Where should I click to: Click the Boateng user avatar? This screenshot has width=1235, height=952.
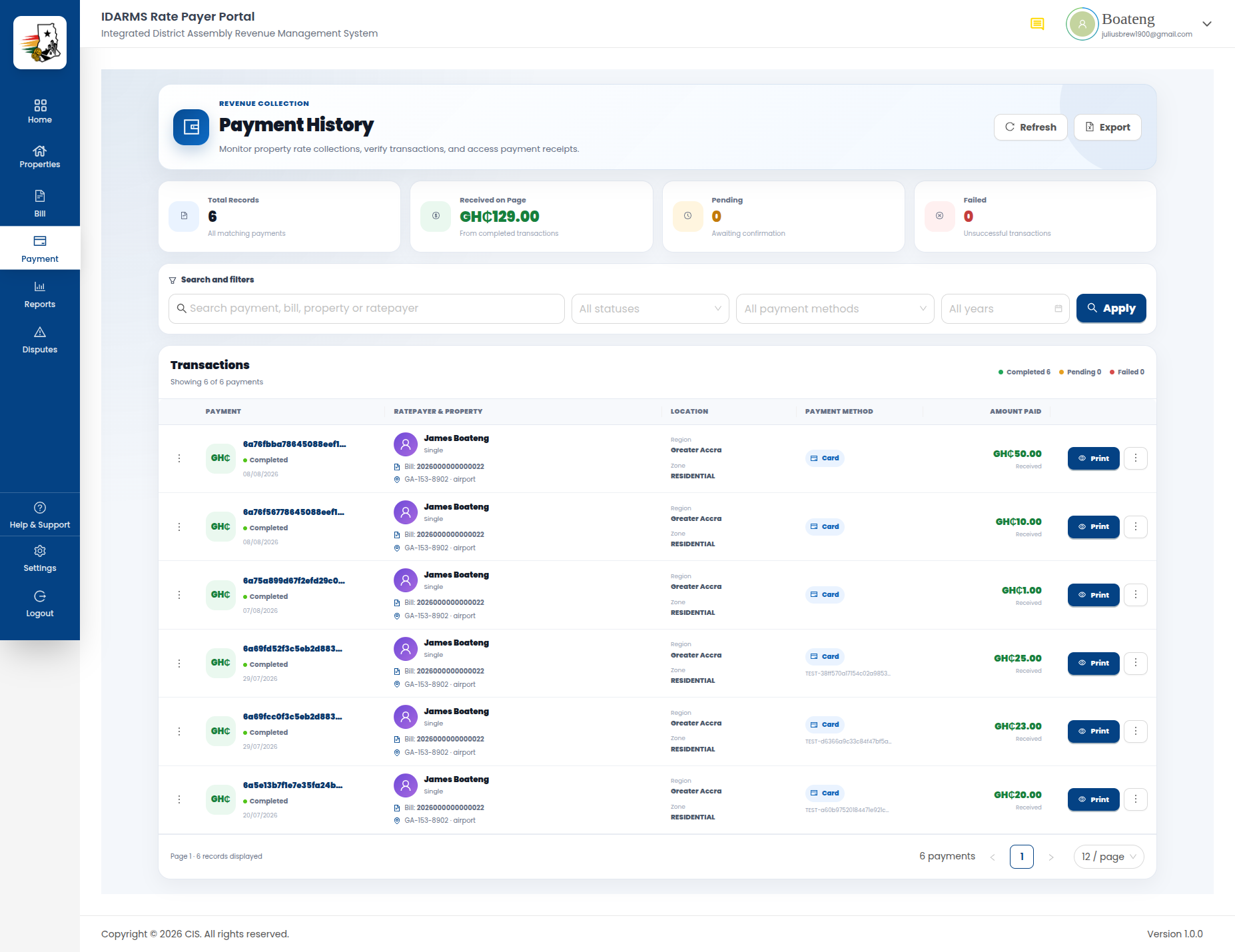coord(1082,25)
